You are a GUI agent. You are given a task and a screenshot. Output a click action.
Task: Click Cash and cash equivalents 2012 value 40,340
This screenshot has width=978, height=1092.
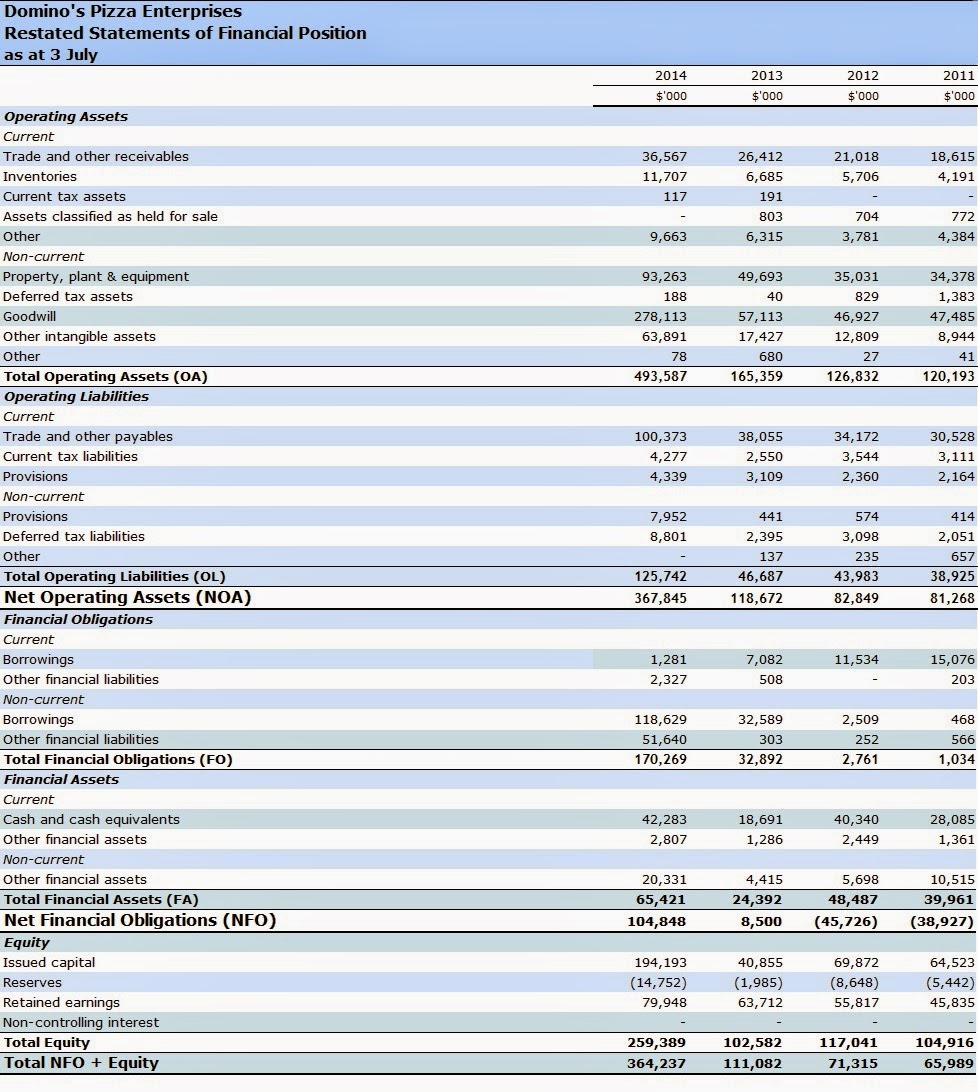(x=856, y=819)
